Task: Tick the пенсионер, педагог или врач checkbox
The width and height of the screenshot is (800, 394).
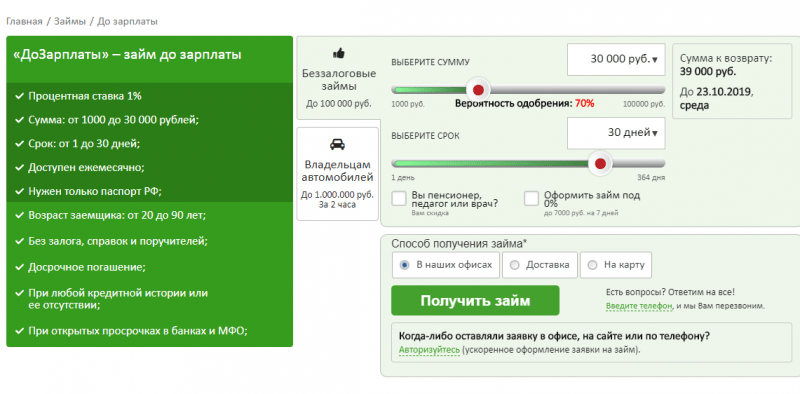Action: pos(399,199)
